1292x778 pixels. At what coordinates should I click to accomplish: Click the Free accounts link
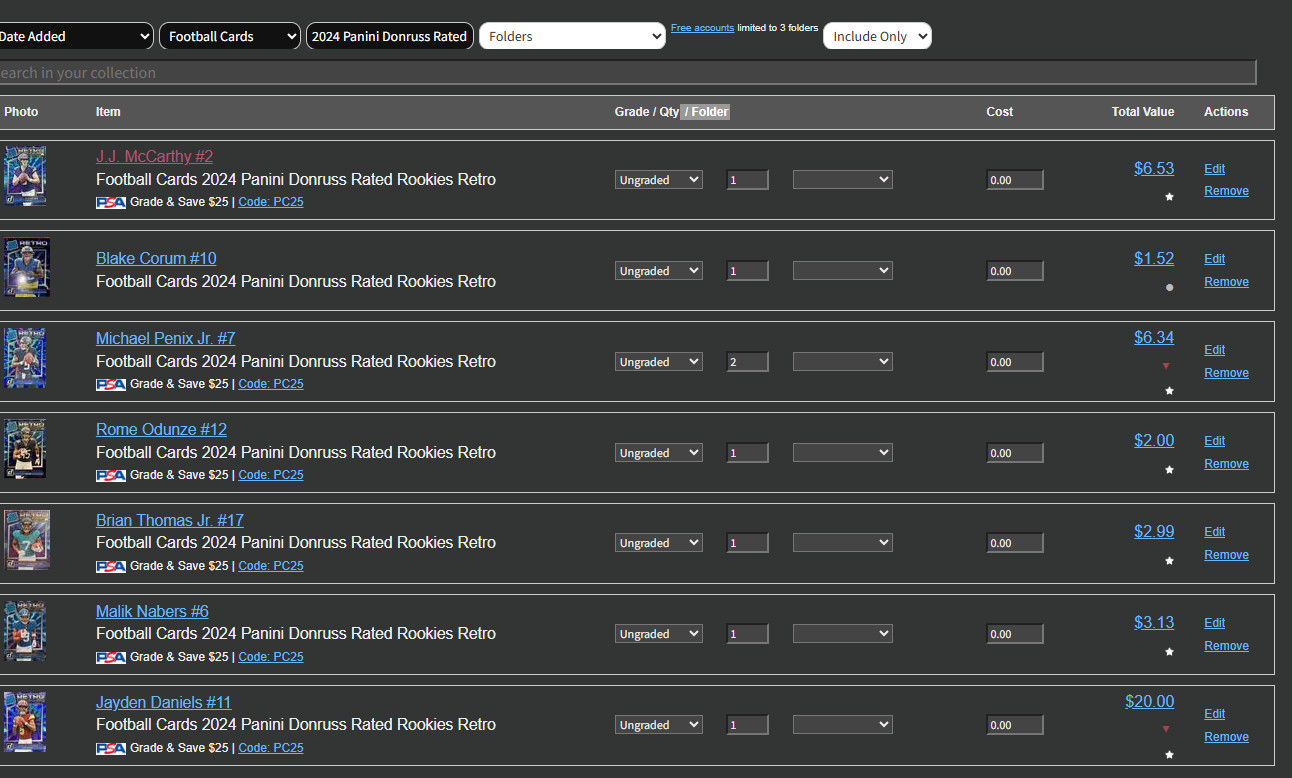tap(702, 28)
